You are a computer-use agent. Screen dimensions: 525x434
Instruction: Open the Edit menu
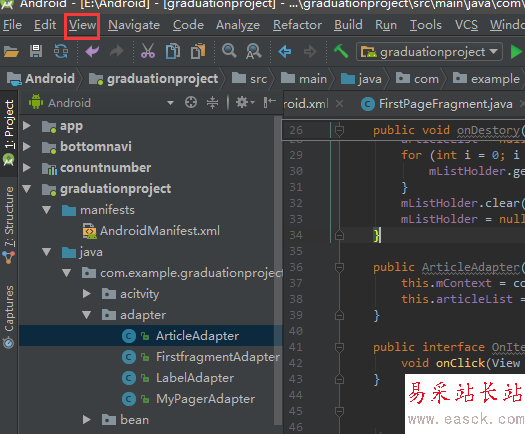coord(45,25)
